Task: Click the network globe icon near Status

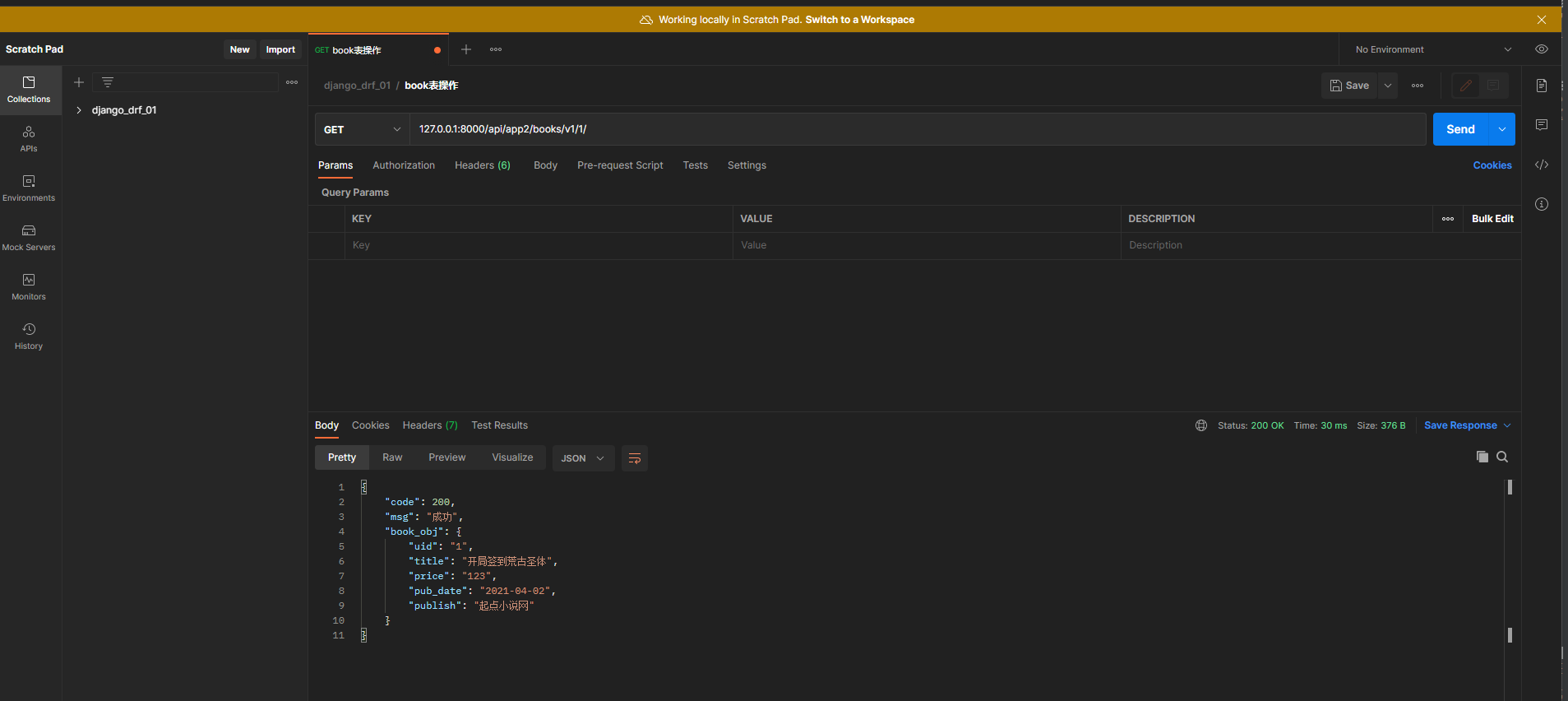Action: point(1201,425)
